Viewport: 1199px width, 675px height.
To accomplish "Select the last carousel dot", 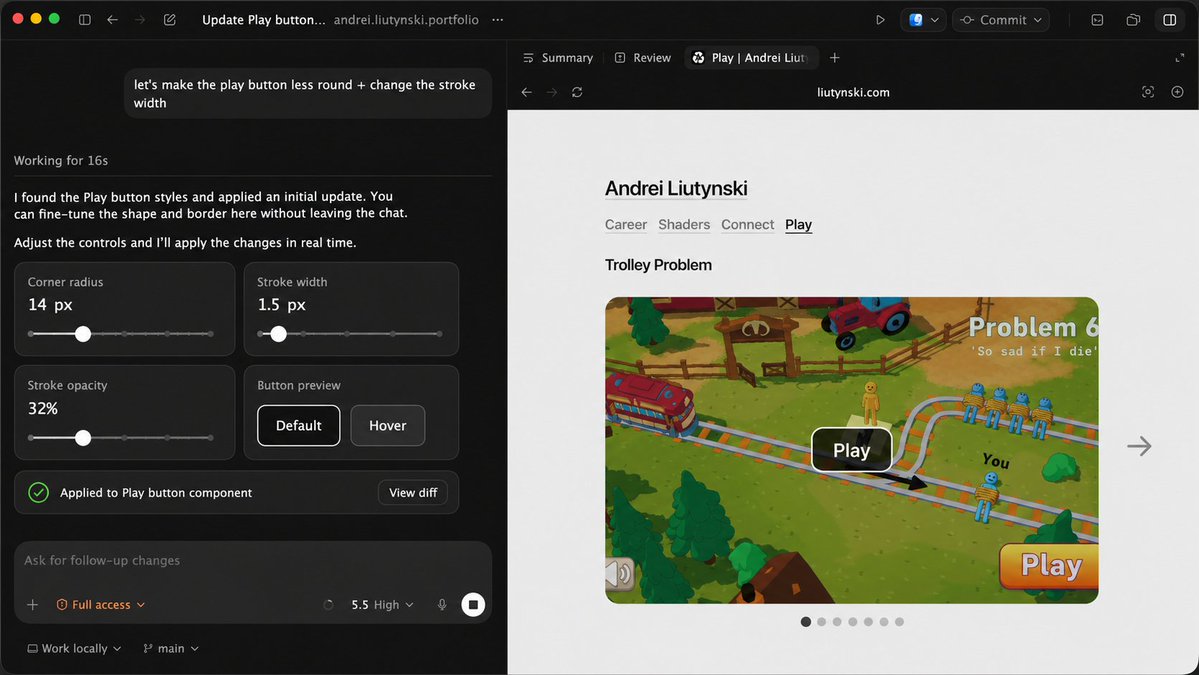I will pyautogui.click(x=899, y=621).
